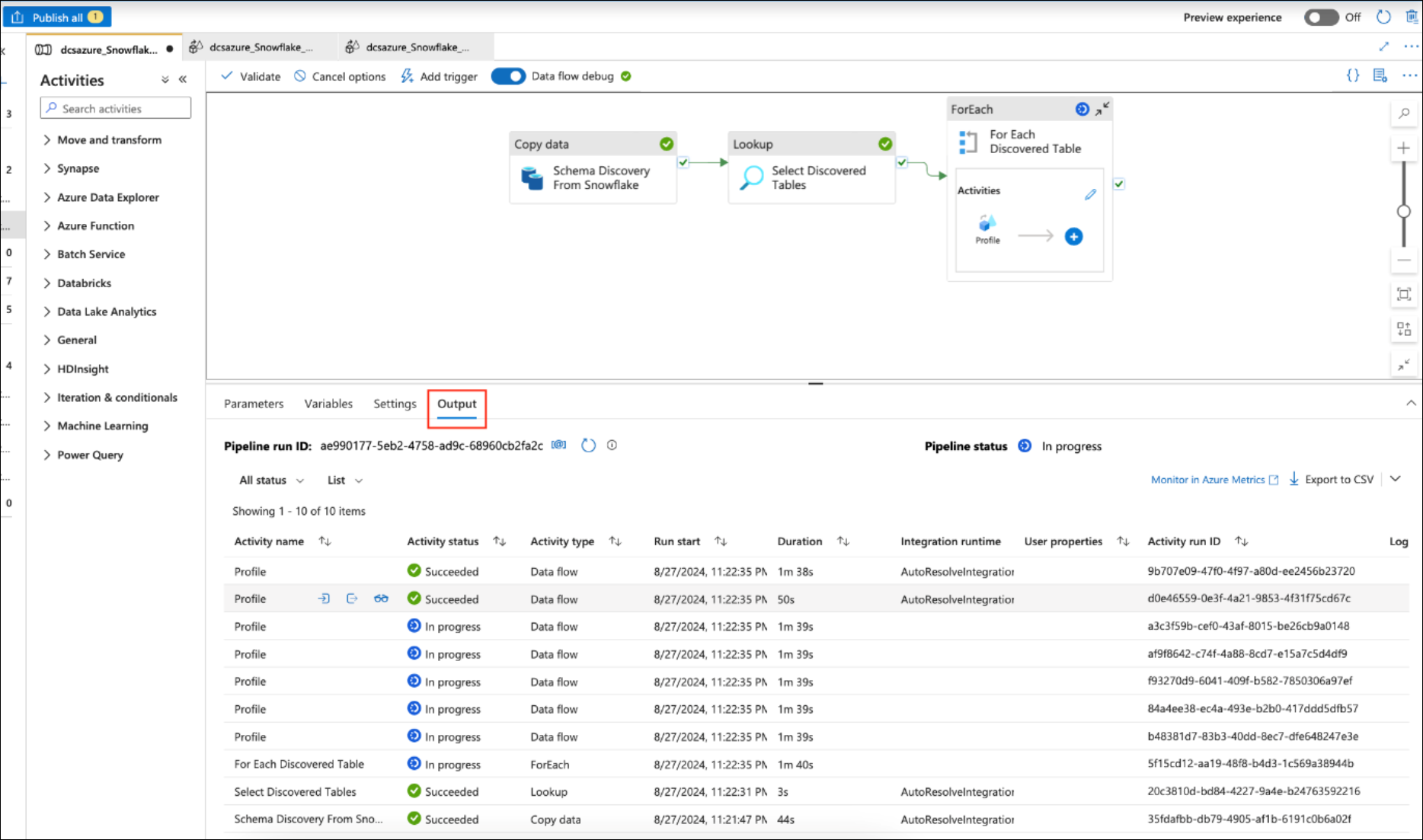
Task: Expand the Iteration & conditionals group
Action: coord(117,398)
